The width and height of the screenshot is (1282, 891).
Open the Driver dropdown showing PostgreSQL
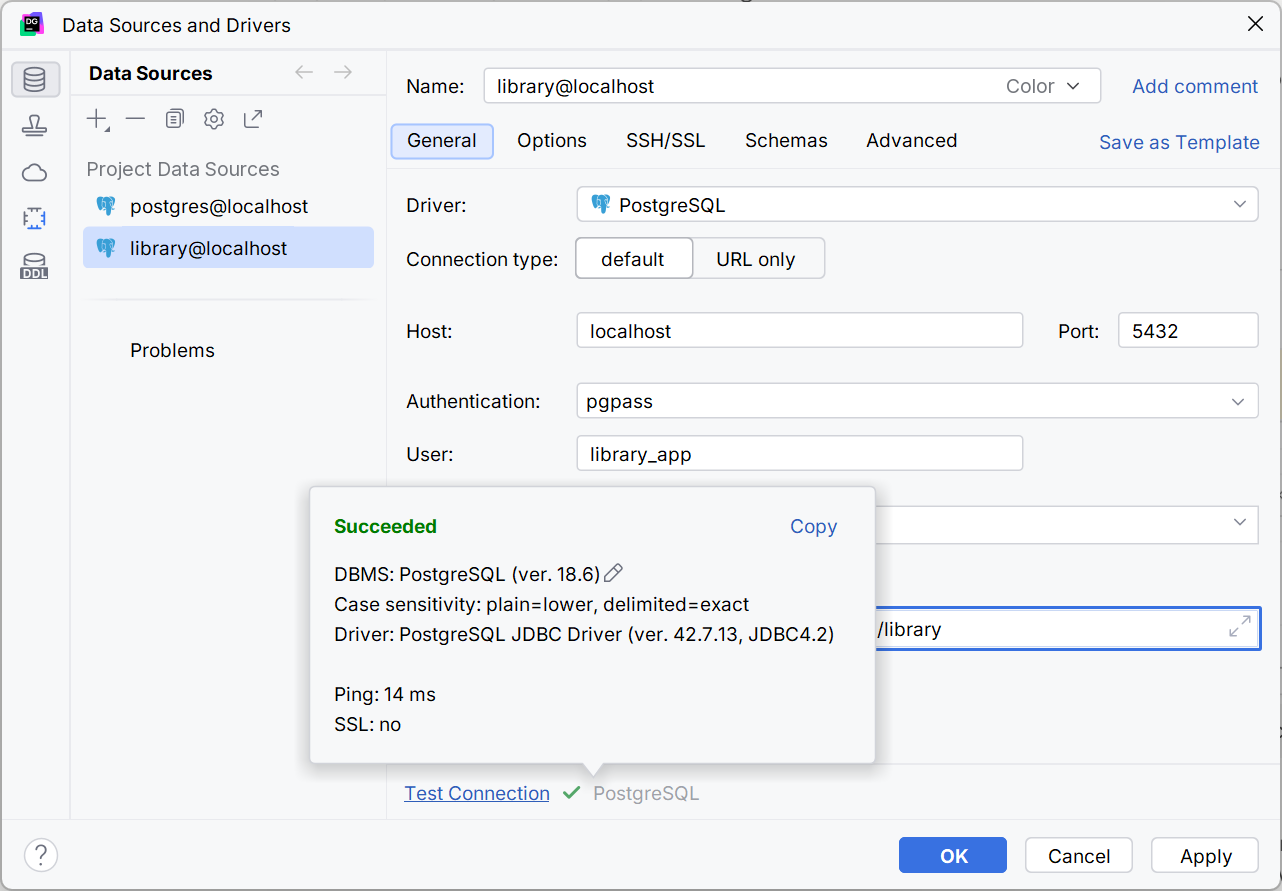tap(917, 205)
